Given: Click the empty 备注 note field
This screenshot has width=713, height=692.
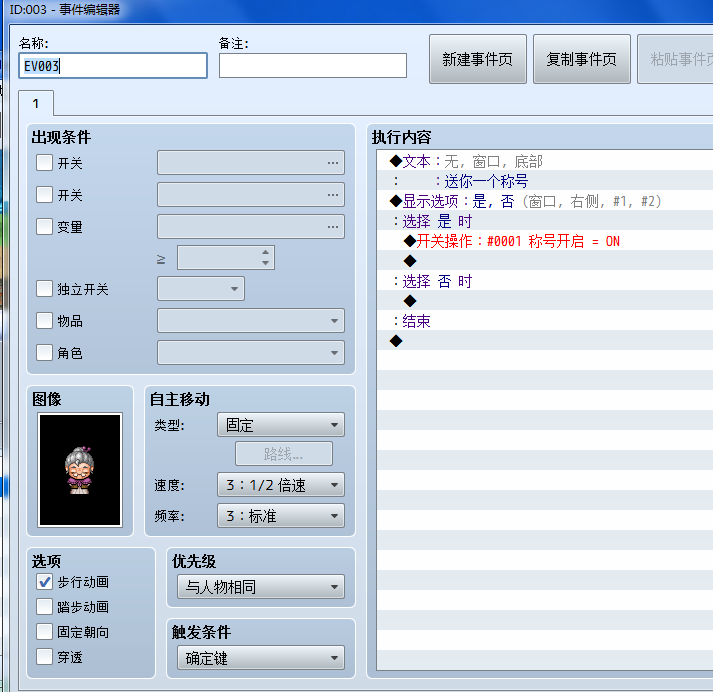Looking at the screenshot, I should (x=312, y=66).
